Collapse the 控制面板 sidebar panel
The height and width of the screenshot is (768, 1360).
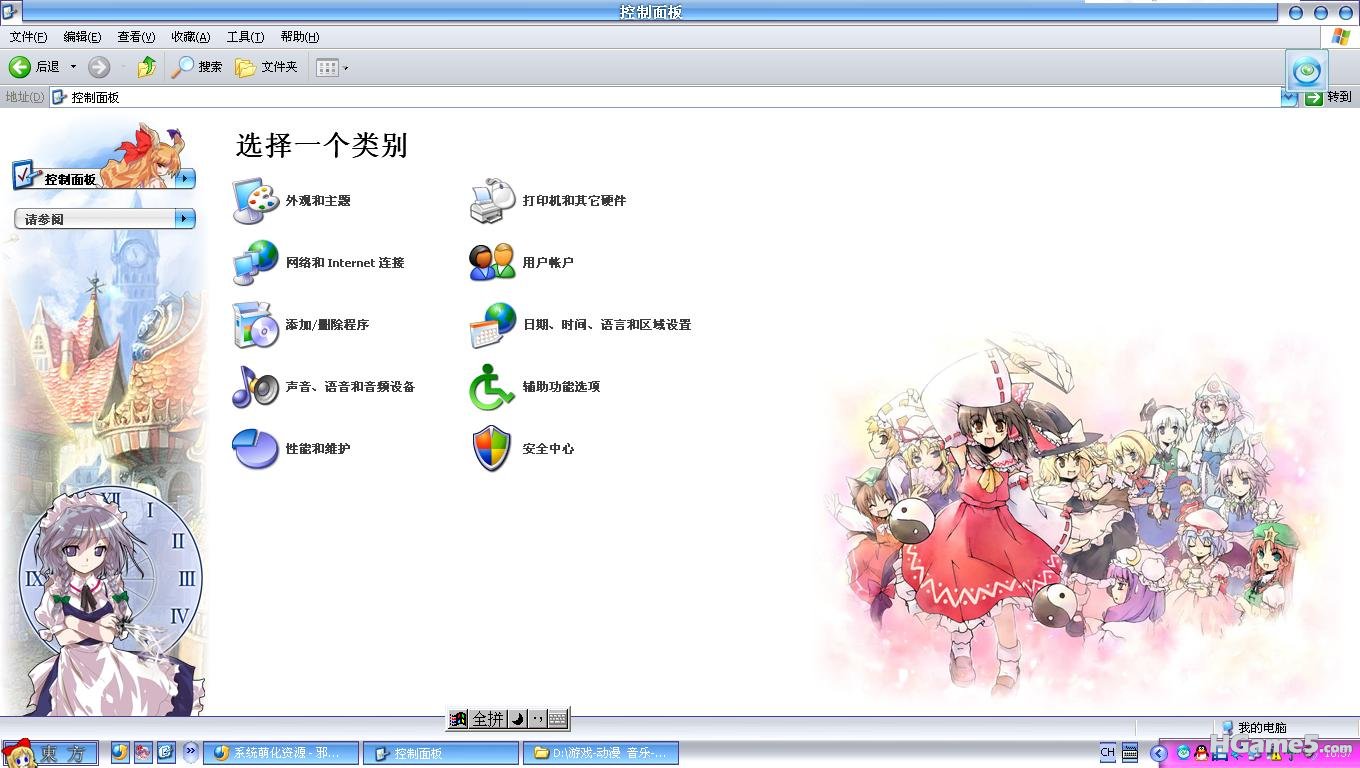coord(185,179)
